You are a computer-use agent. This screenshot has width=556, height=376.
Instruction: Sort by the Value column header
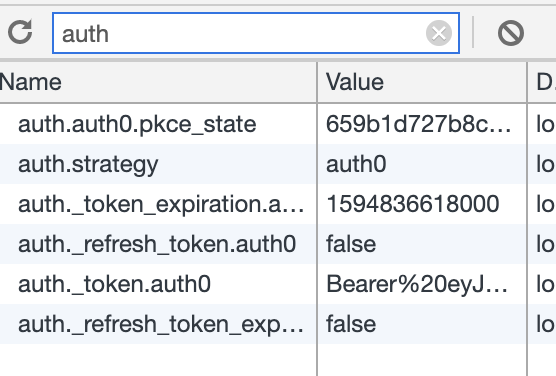(422, 82)
